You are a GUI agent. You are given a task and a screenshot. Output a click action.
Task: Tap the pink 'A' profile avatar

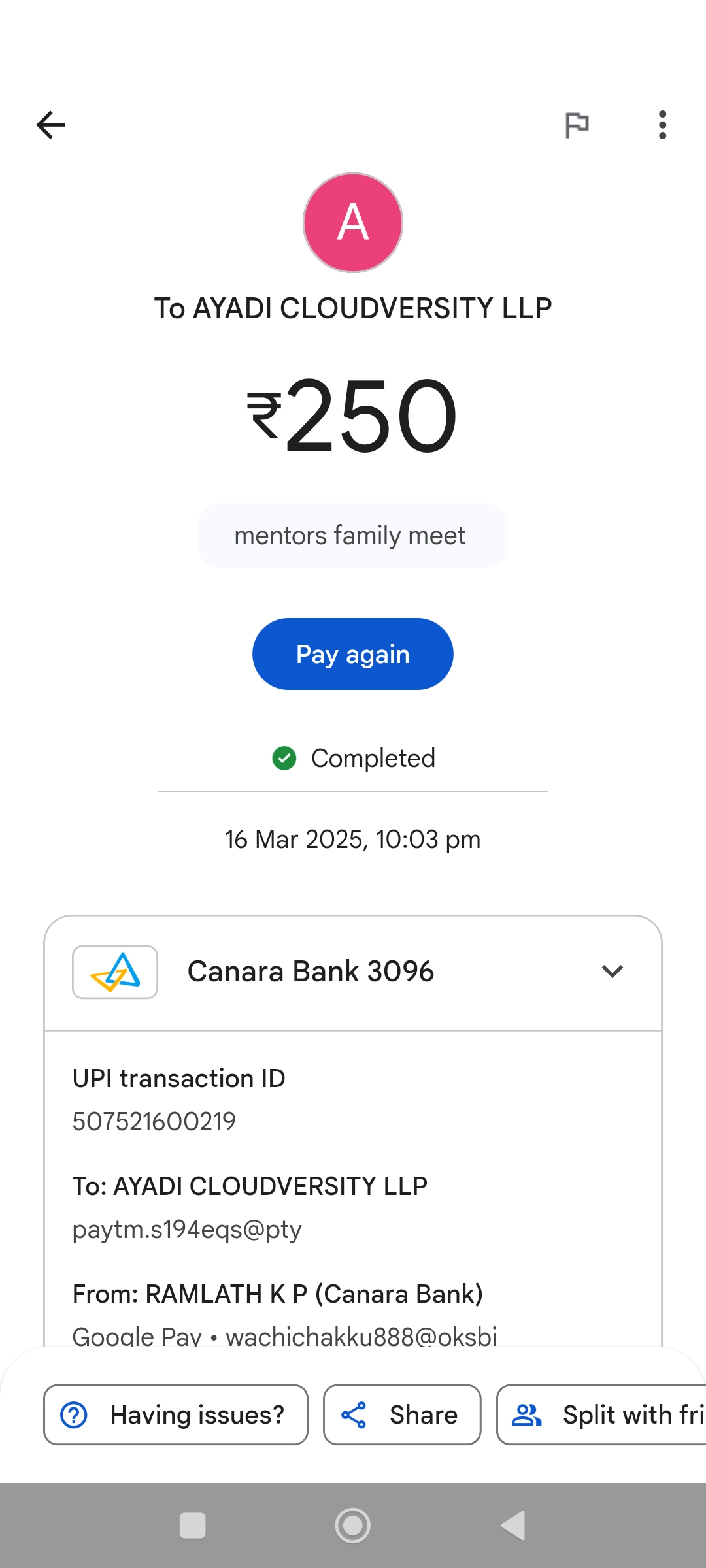(353, 223)
